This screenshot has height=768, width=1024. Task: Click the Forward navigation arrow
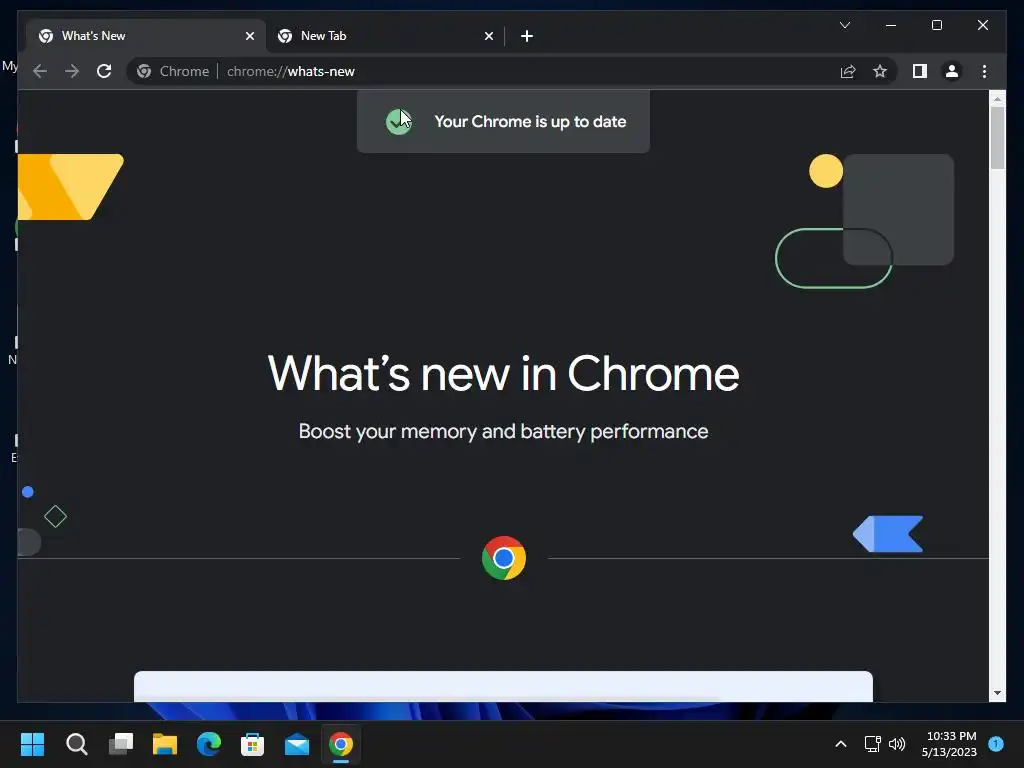[72, 71]
